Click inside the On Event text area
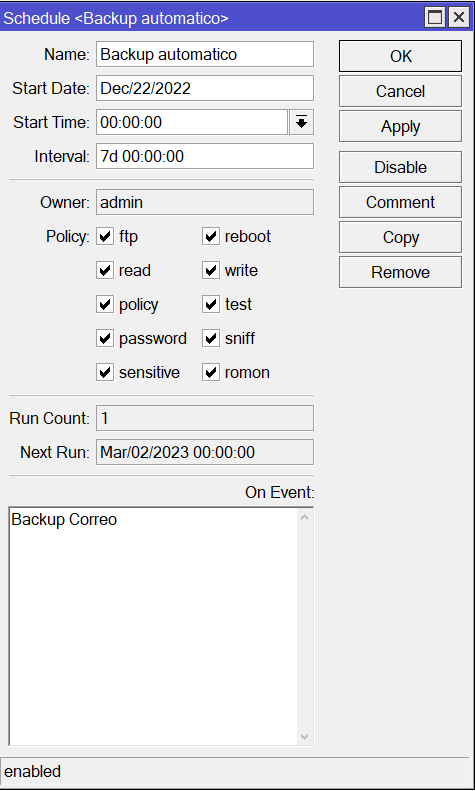475x791 pixels. [x=153, y=626]
